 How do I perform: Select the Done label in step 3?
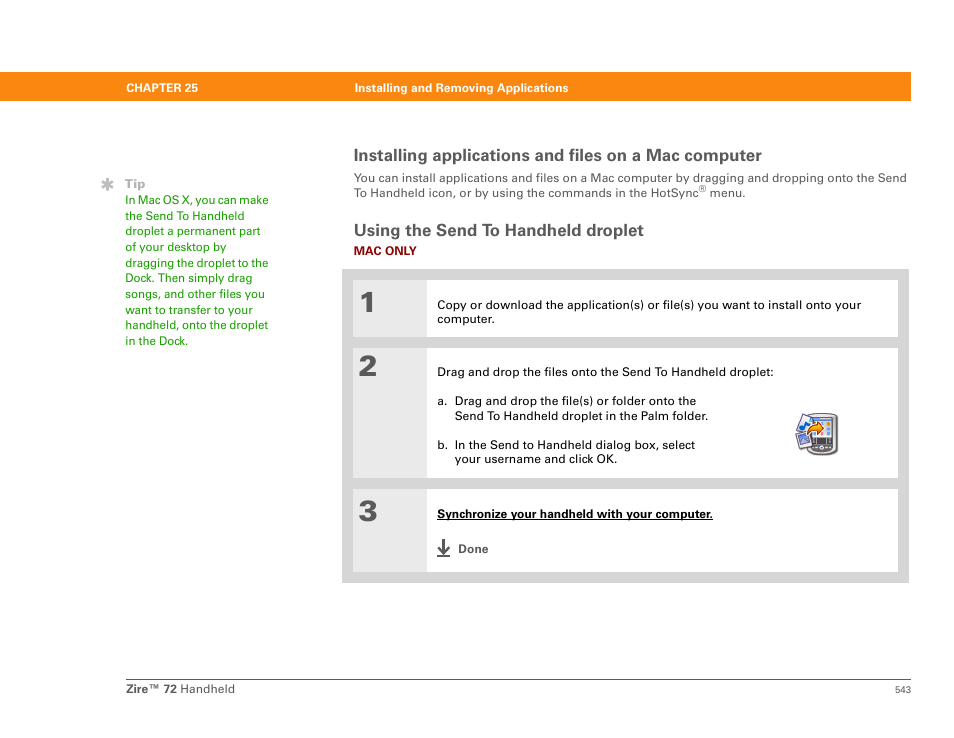473,549
